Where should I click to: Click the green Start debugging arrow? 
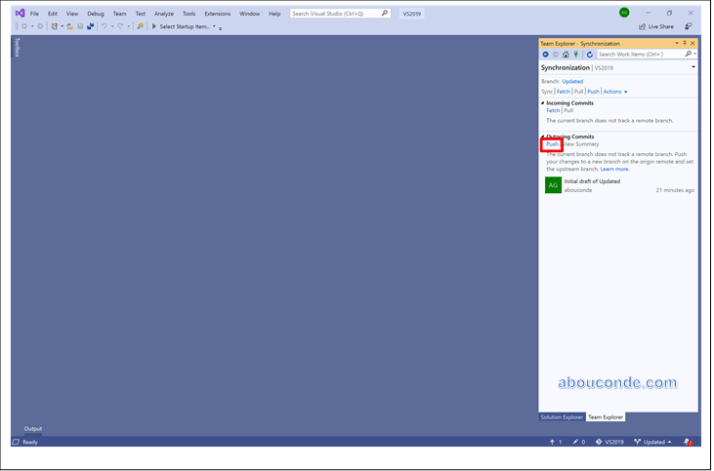tap(154, 26)
